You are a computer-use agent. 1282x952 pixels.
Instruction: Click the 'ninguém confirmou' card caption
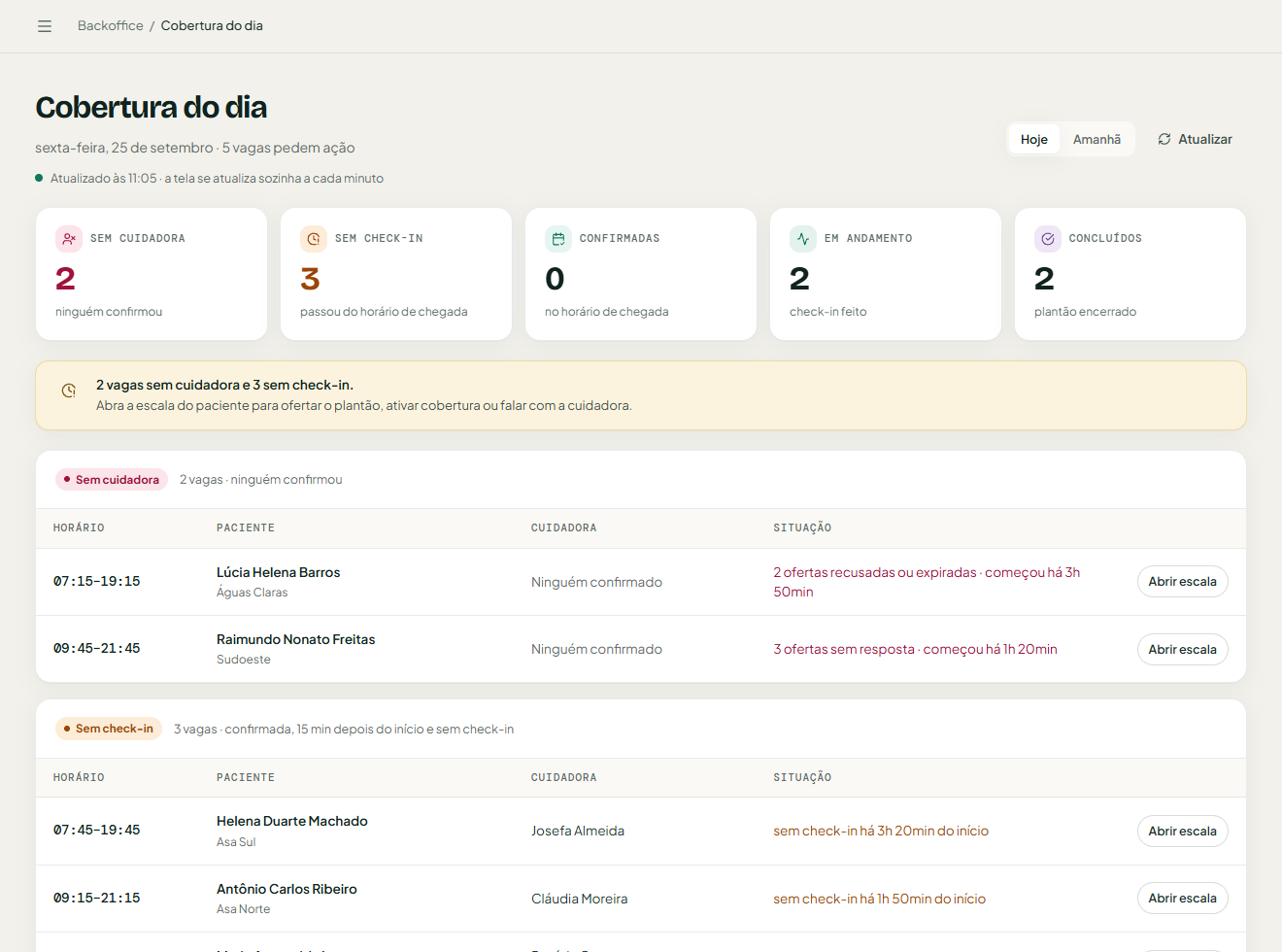[109, 312]
